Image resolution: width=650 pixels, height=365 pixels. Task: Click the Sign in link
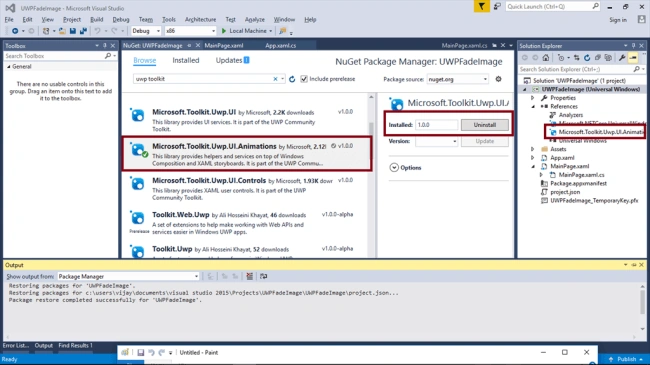(618, 20)
